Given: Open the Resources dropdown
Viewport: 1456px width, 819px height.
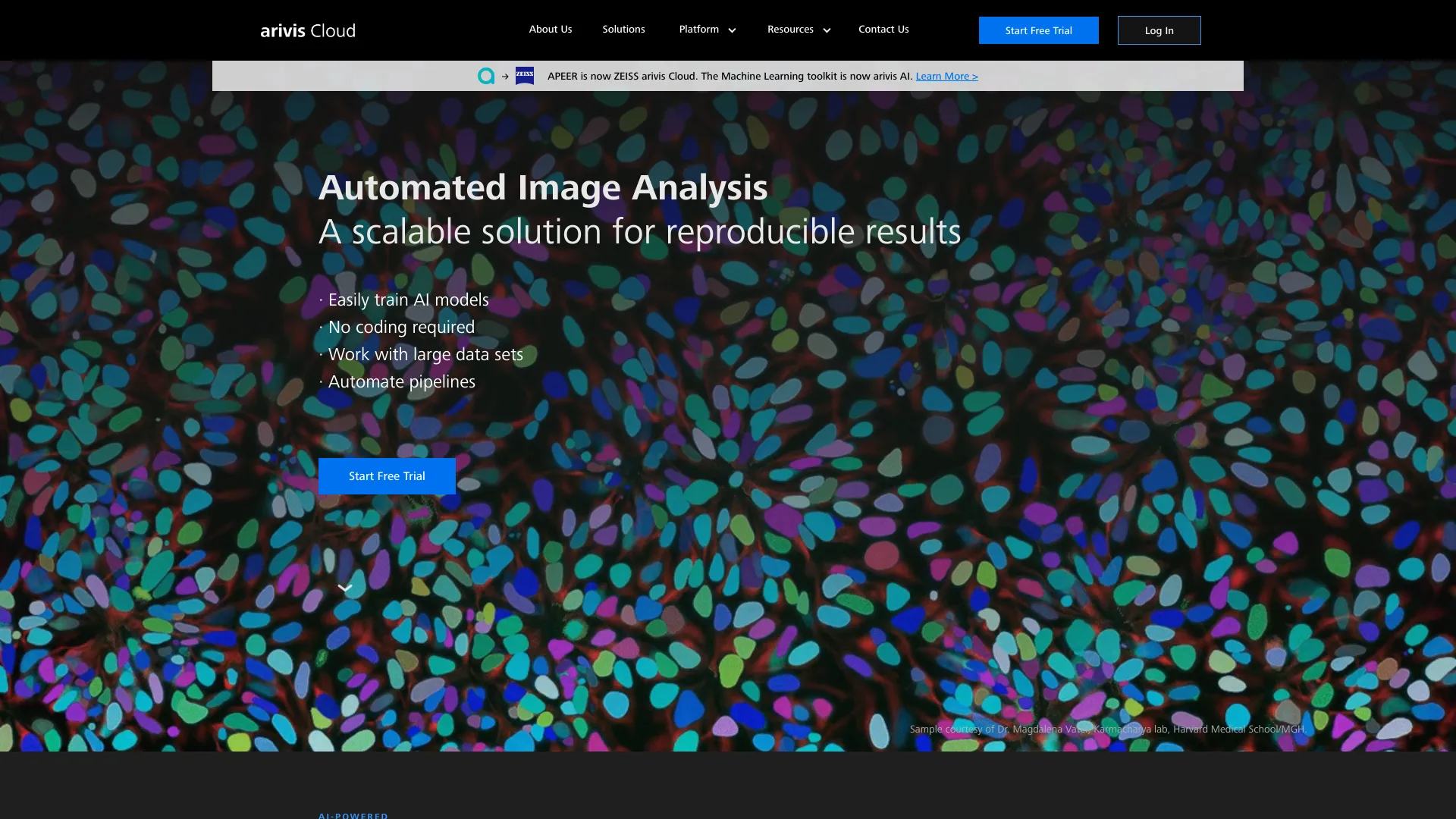Looking at the screenshot, I should [x=790, y=30].
